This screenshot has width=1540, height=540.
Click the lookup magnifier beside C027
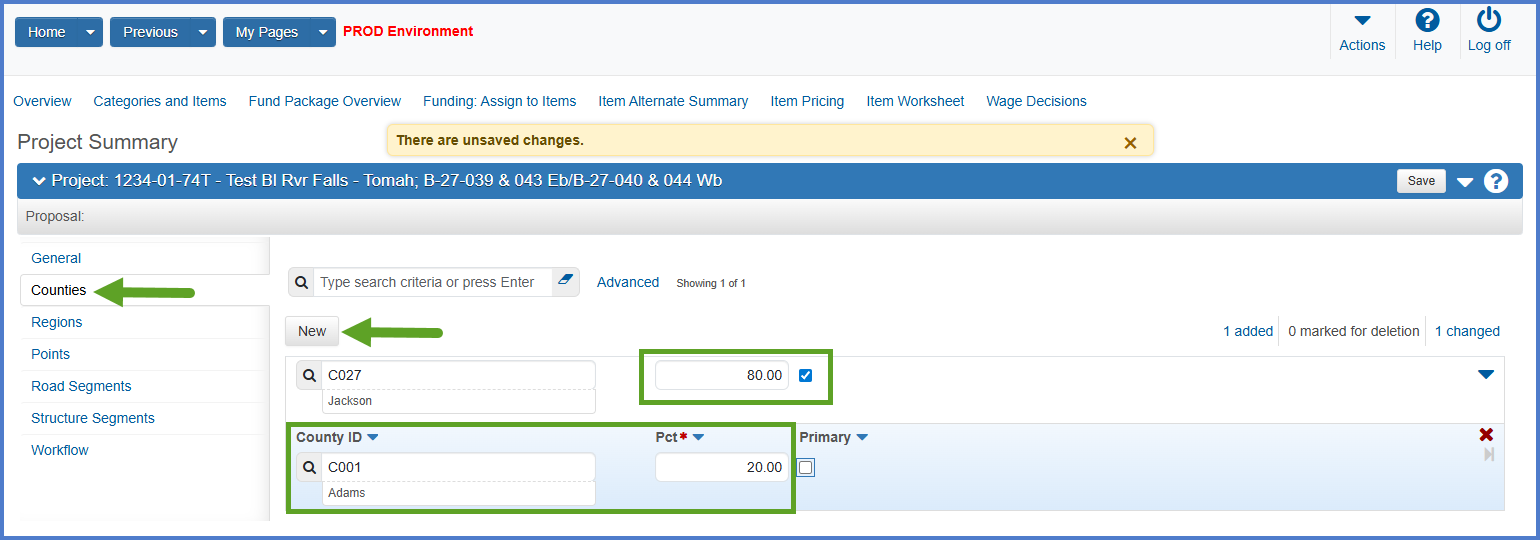(x=309, y=376)
